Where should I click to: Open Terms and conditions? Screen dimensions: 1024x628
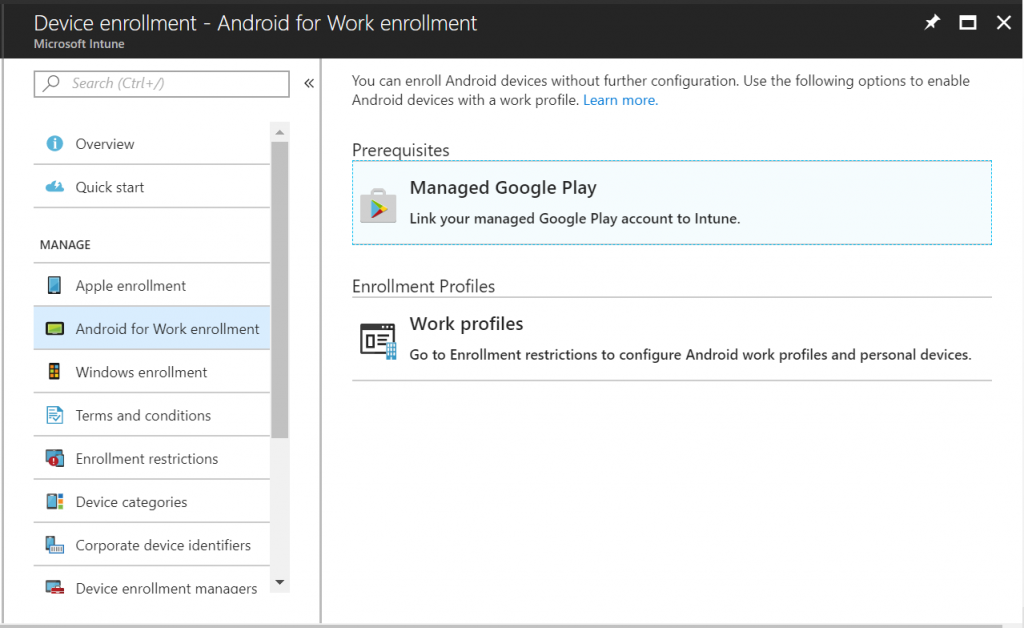(152, 415)
